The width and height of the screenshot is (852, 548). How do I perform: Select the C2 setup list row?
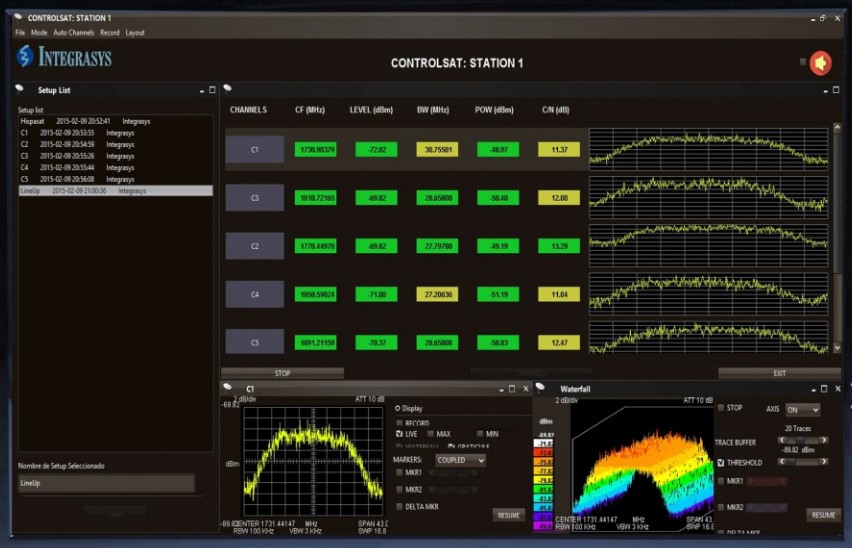pos(116,144)
